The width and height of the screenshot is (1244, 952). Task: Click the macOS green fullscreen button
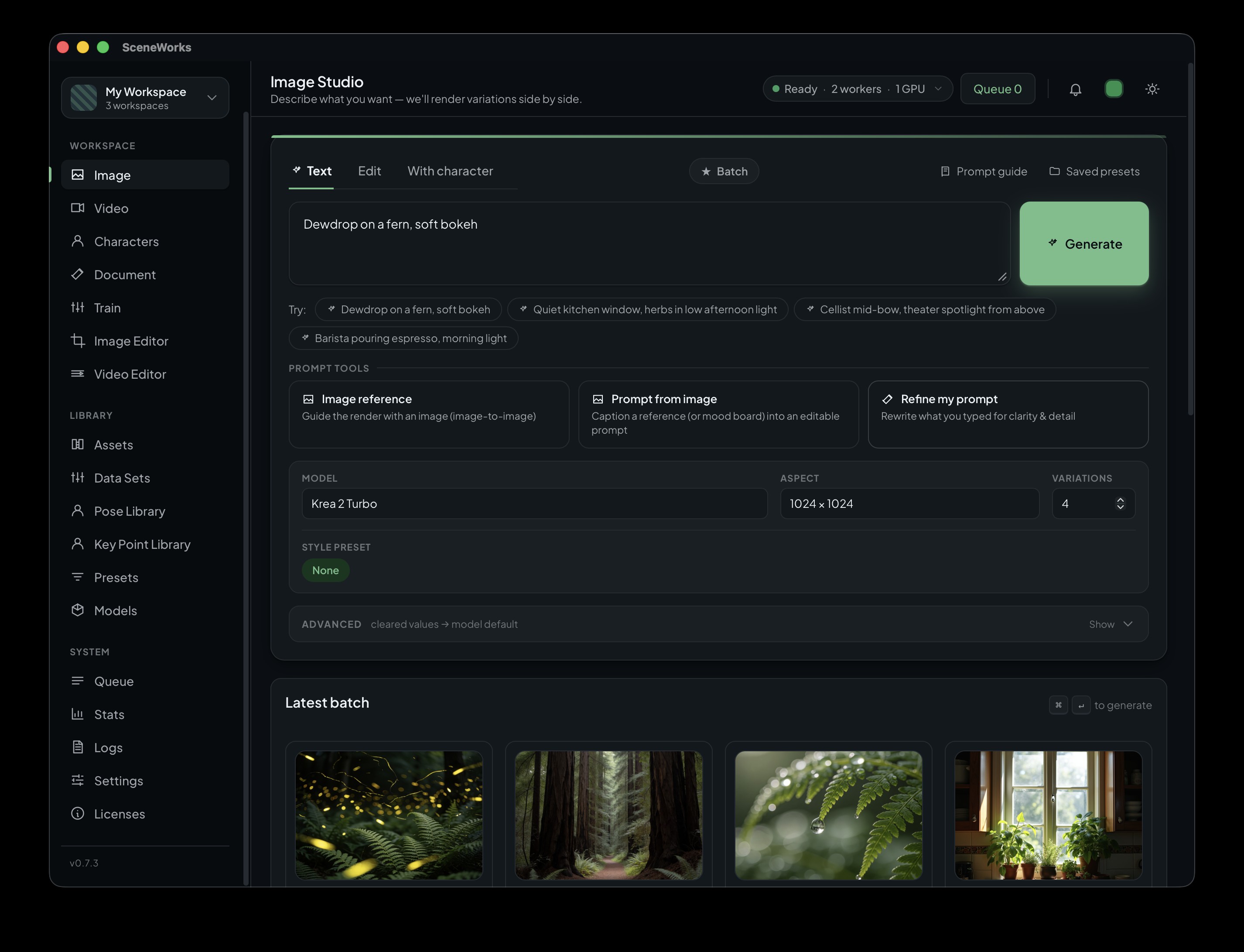[x=103, y=47]
